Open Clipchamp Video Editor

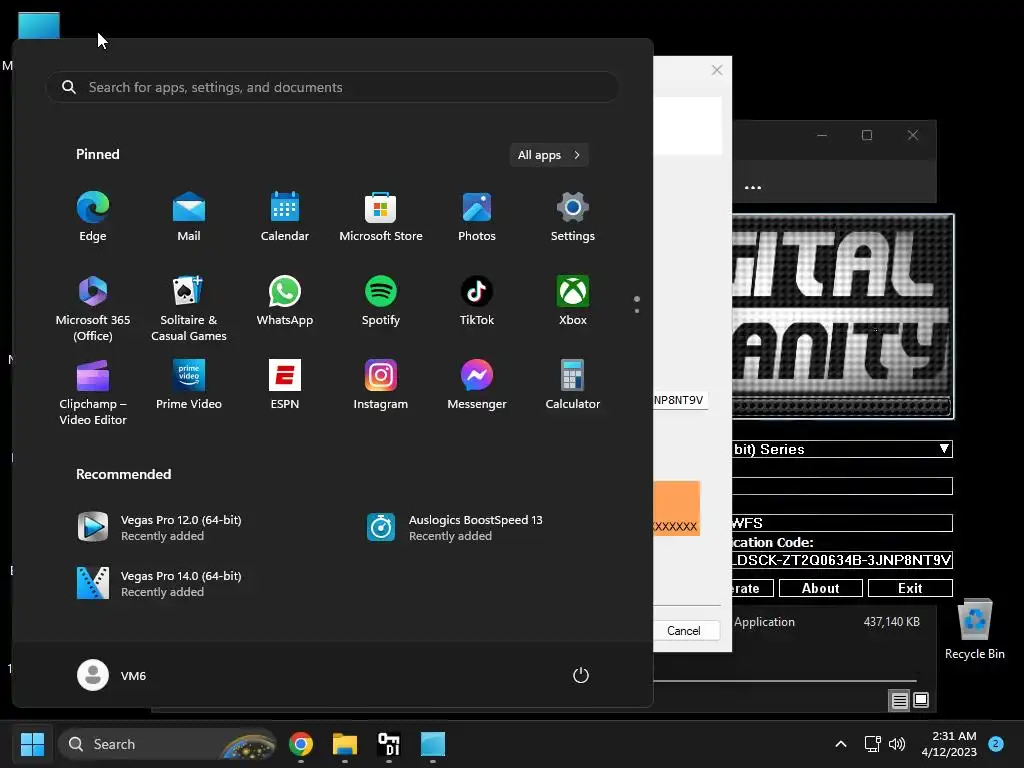(93, 392)
